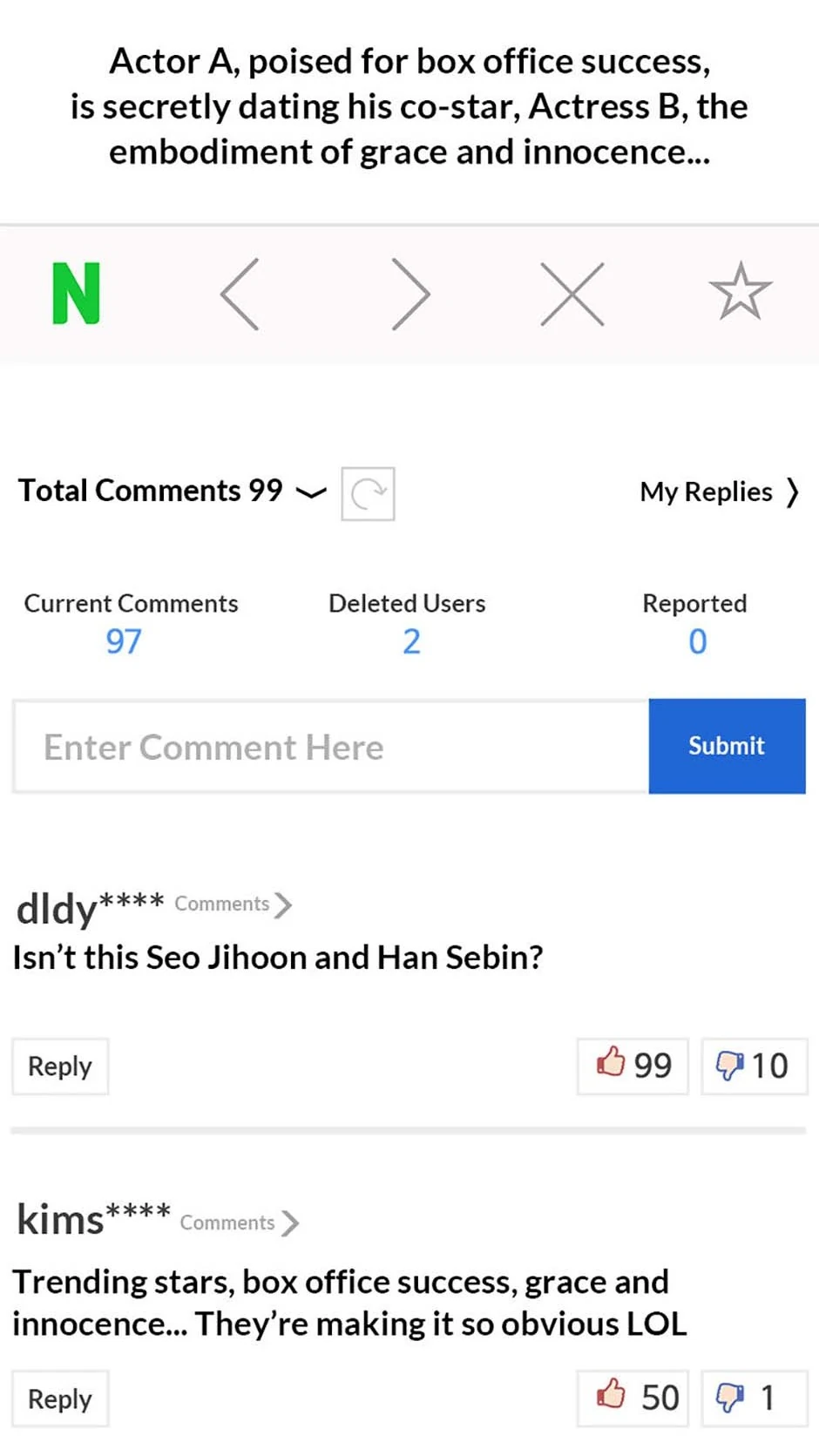Like the kims**** comment
Image resolution: width=819 pixels, height=1456 pixels.
pos(633,1398)
